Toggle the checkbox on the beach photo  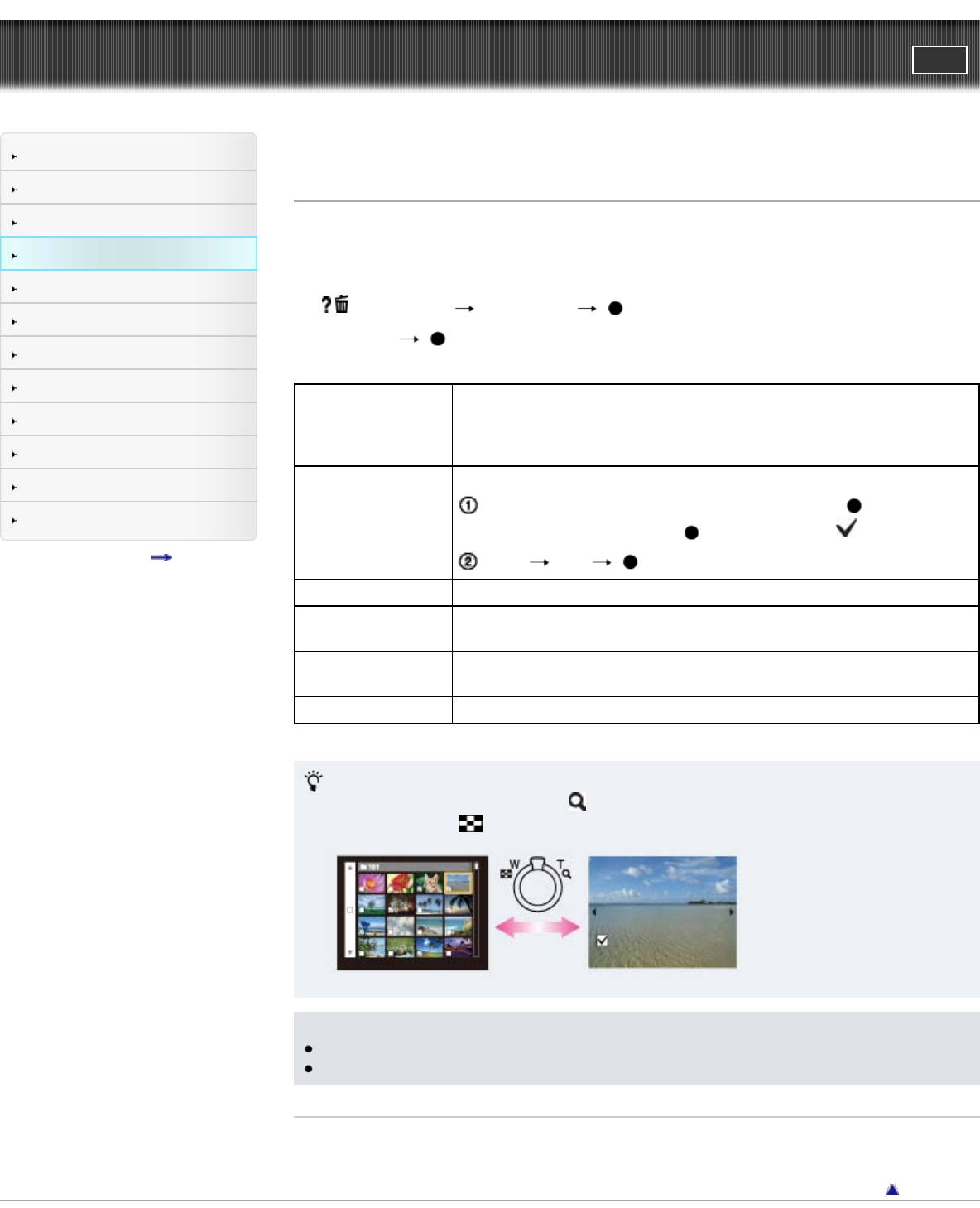[603, 941]
